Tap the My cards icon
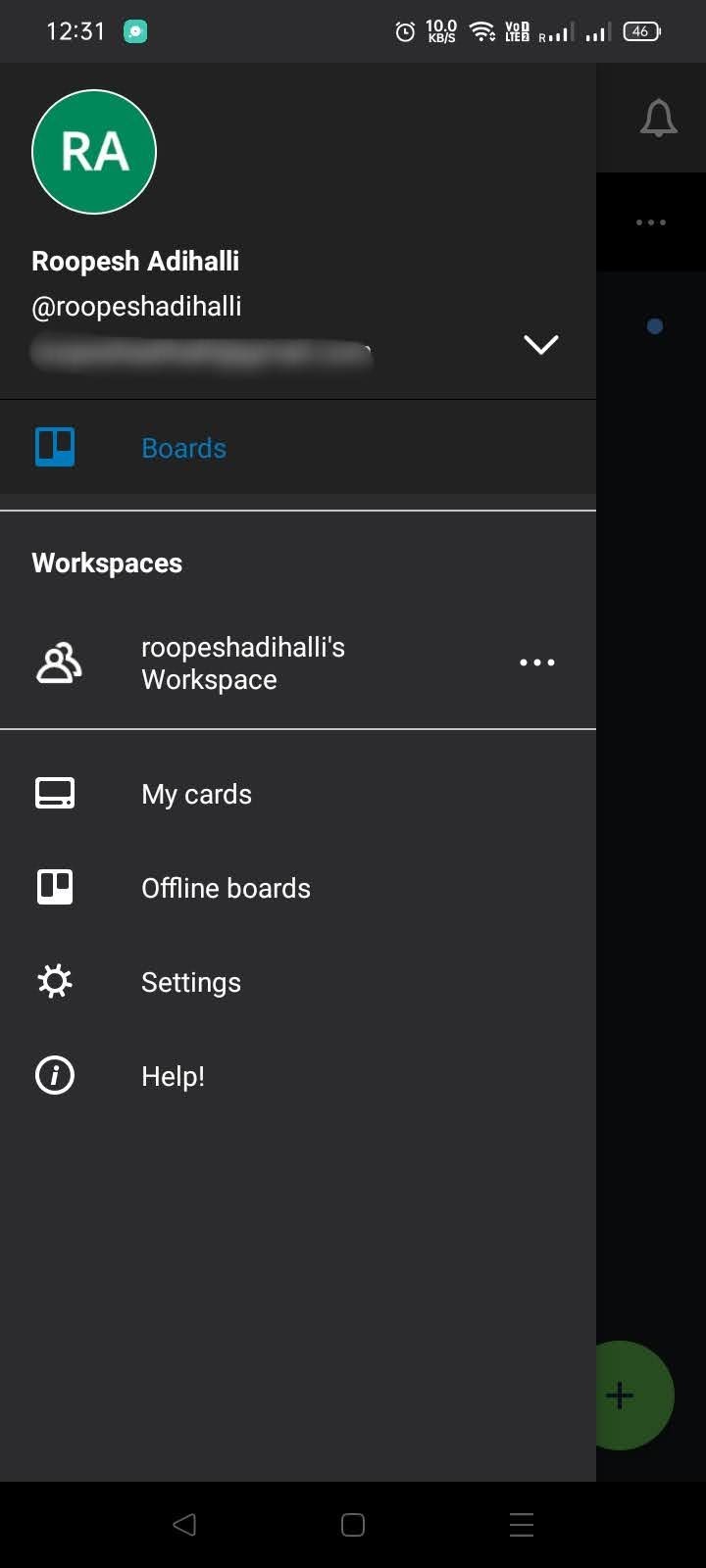Screen dimensions: 706x1568 pyautogui.click(x=55, y=793)
